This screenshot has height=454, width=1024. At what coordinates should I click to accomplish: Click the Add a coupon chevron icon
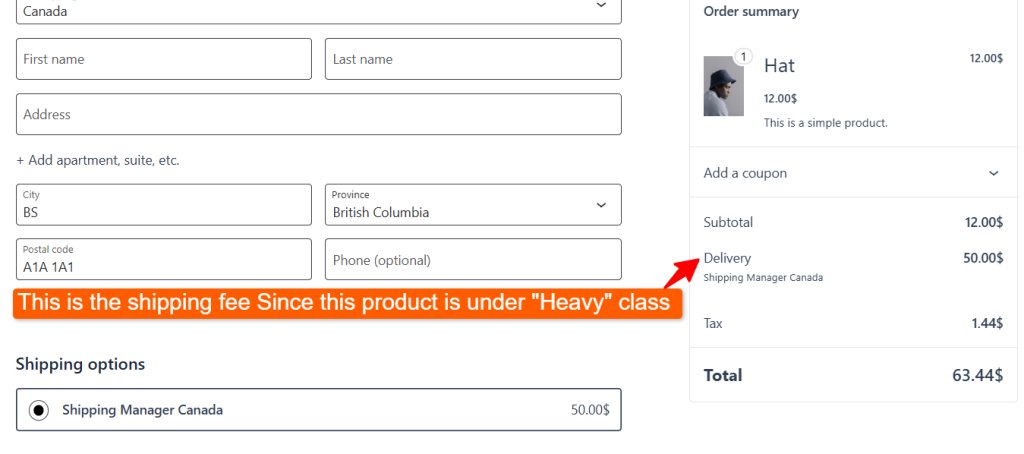coord(993,173)
